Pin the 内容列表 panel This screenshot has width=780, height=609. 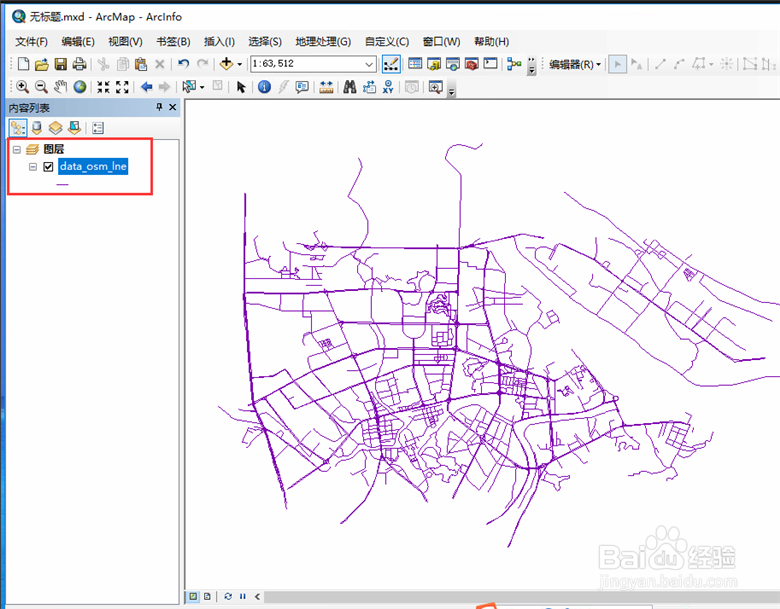click(159, 107)
